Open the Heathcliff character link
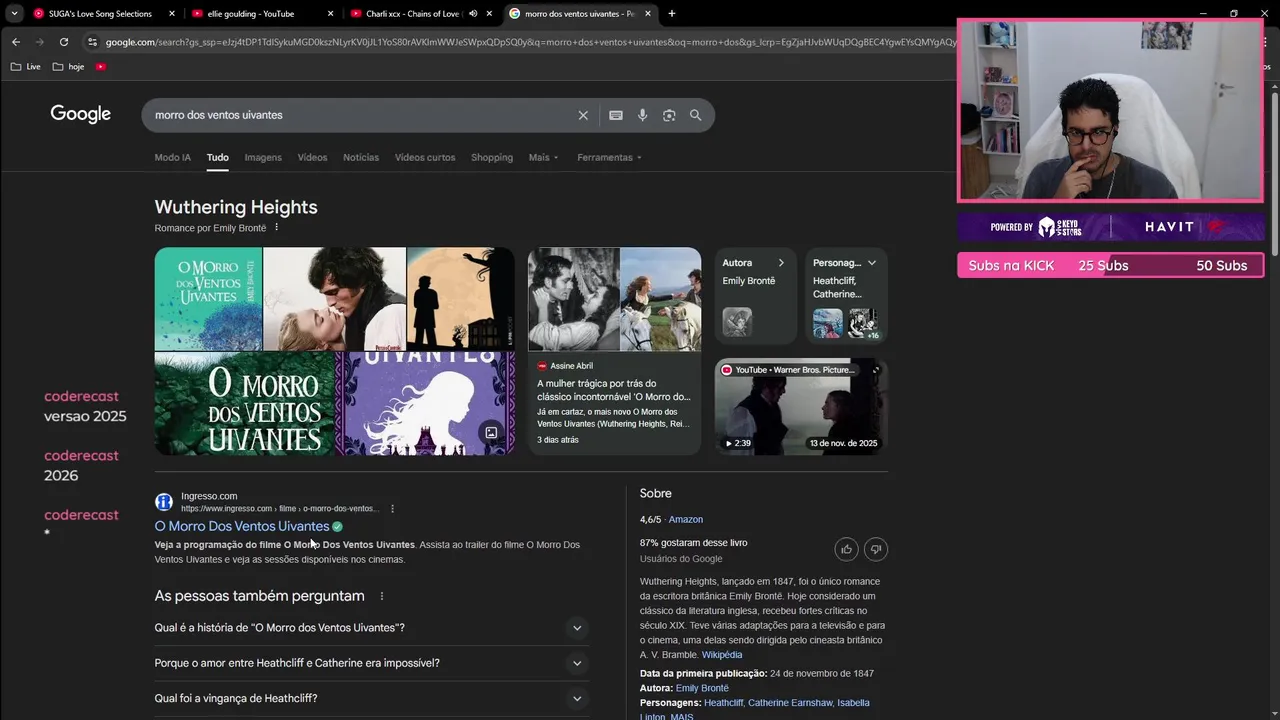 pyautogui.click(x=724, y=703)
